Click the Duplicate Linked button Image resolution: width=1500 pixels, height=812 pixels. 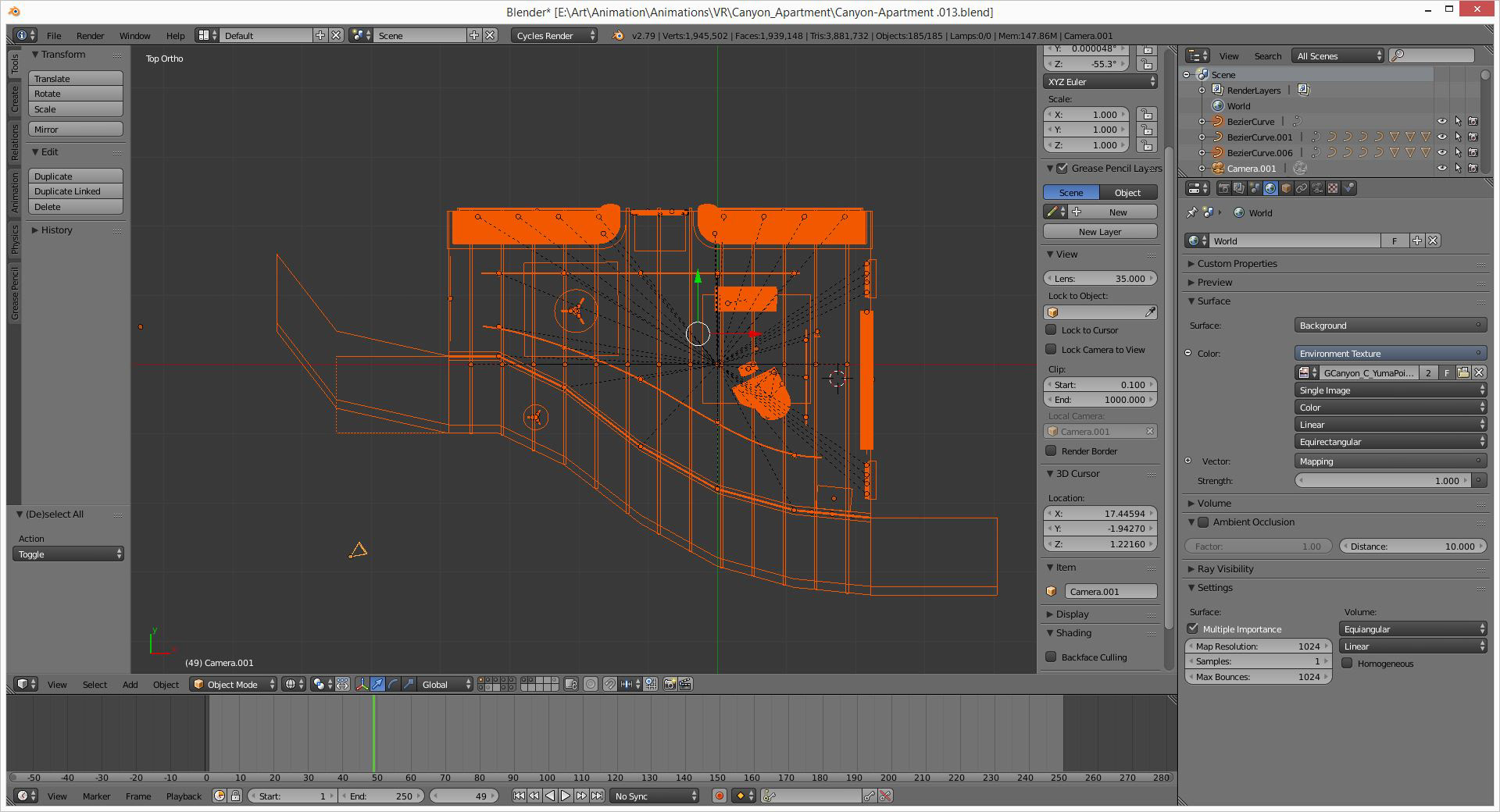[76, 191]
